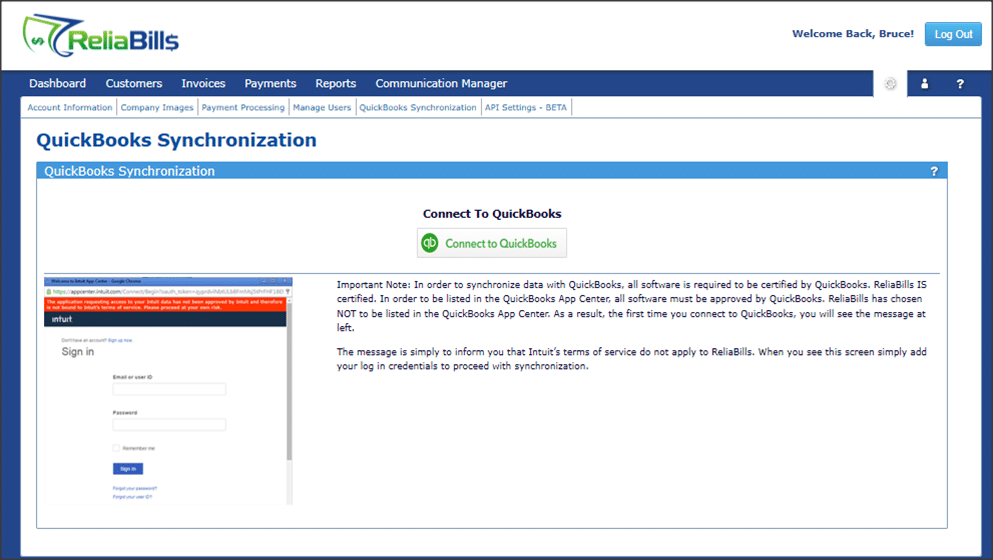The width and height of the screenshot is (993, 560).
Task: Open the Payments menu
Action: 270,84
